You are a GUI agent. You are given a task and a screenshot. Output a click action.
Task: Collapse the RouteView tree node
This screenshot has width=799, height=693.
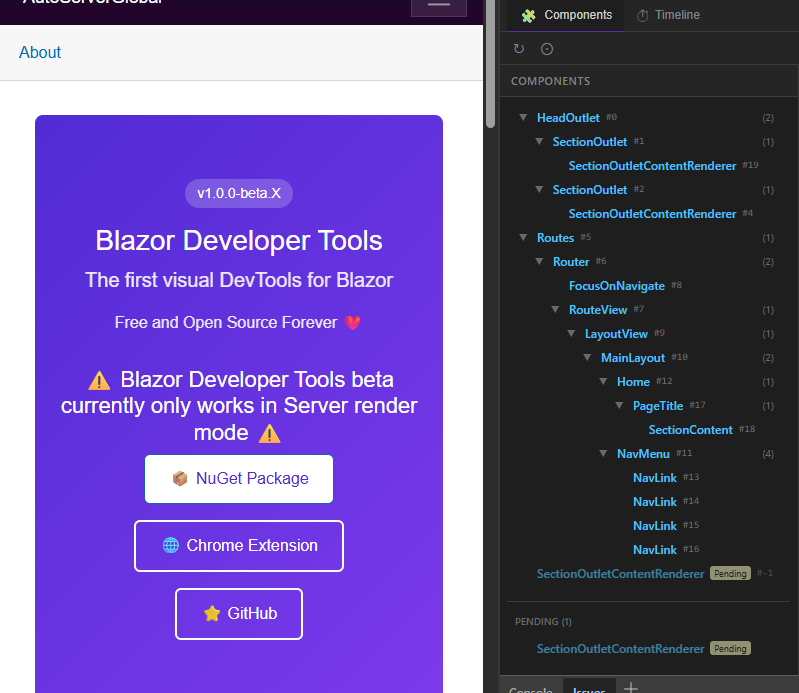point(555,309)
